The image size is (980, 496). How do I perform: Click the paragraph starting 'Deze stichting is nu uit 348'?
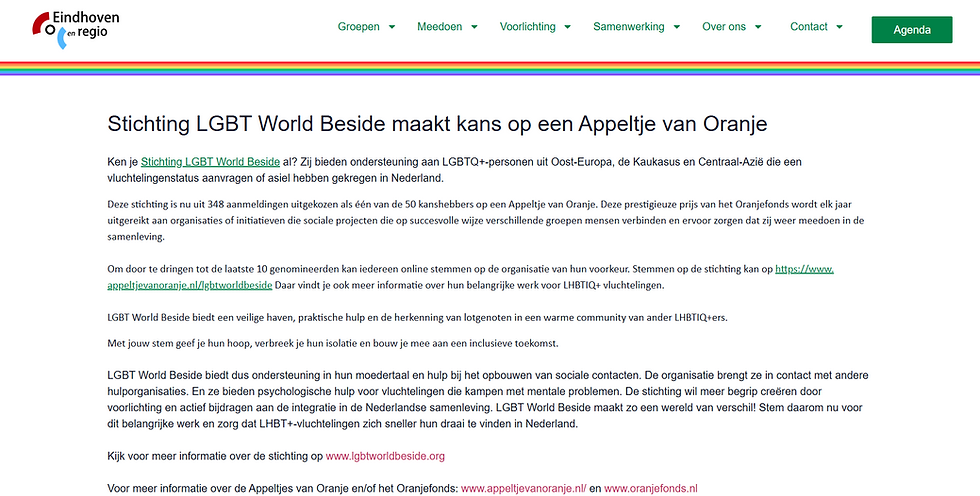click(x=487, y=221)
